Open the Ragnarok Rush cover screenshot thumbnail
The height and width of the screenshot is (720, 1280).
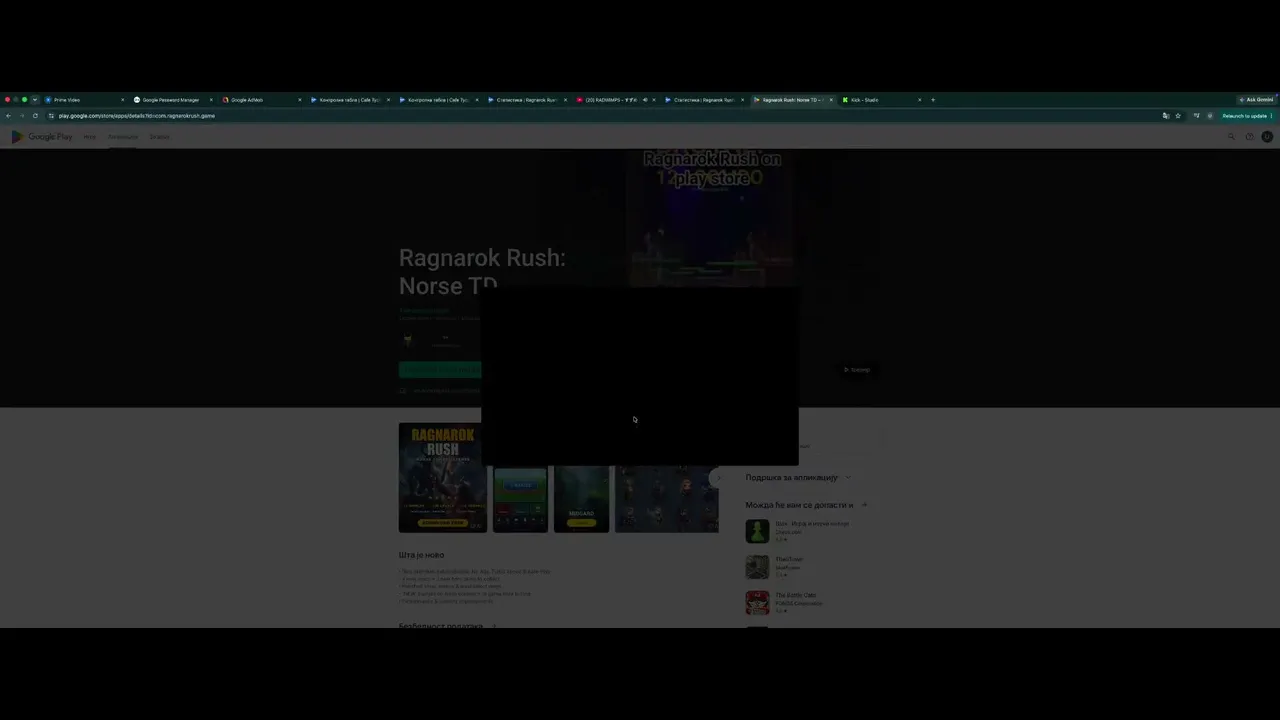pos(443,477)
